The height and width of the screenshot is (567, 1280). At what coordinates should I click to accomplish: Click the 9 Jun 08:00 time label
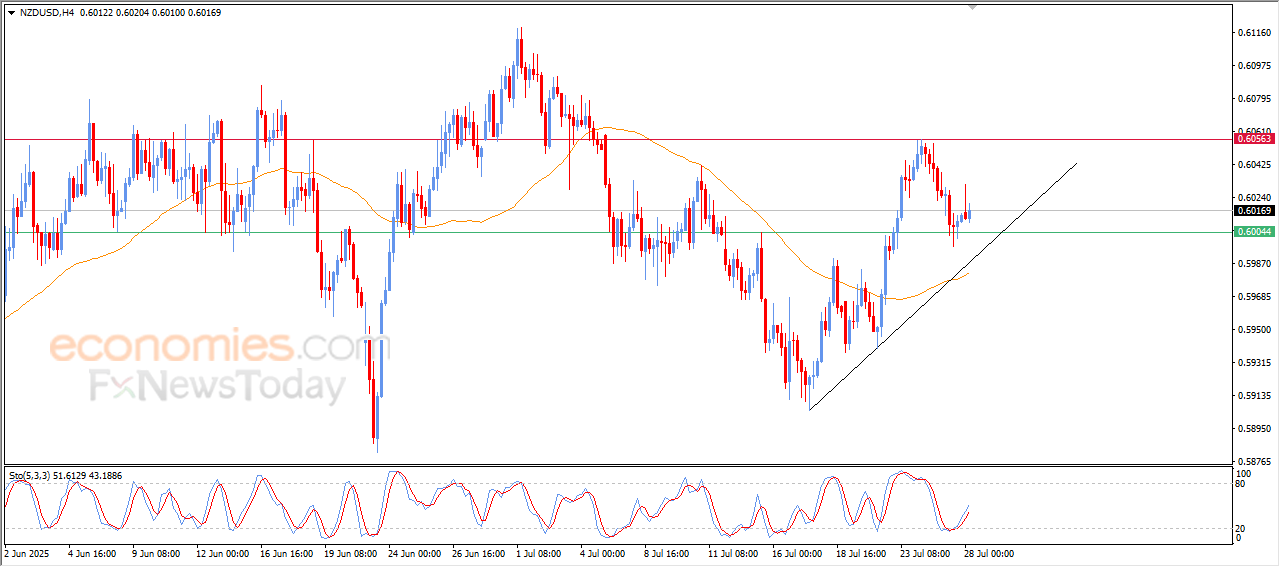click(155, 553)
